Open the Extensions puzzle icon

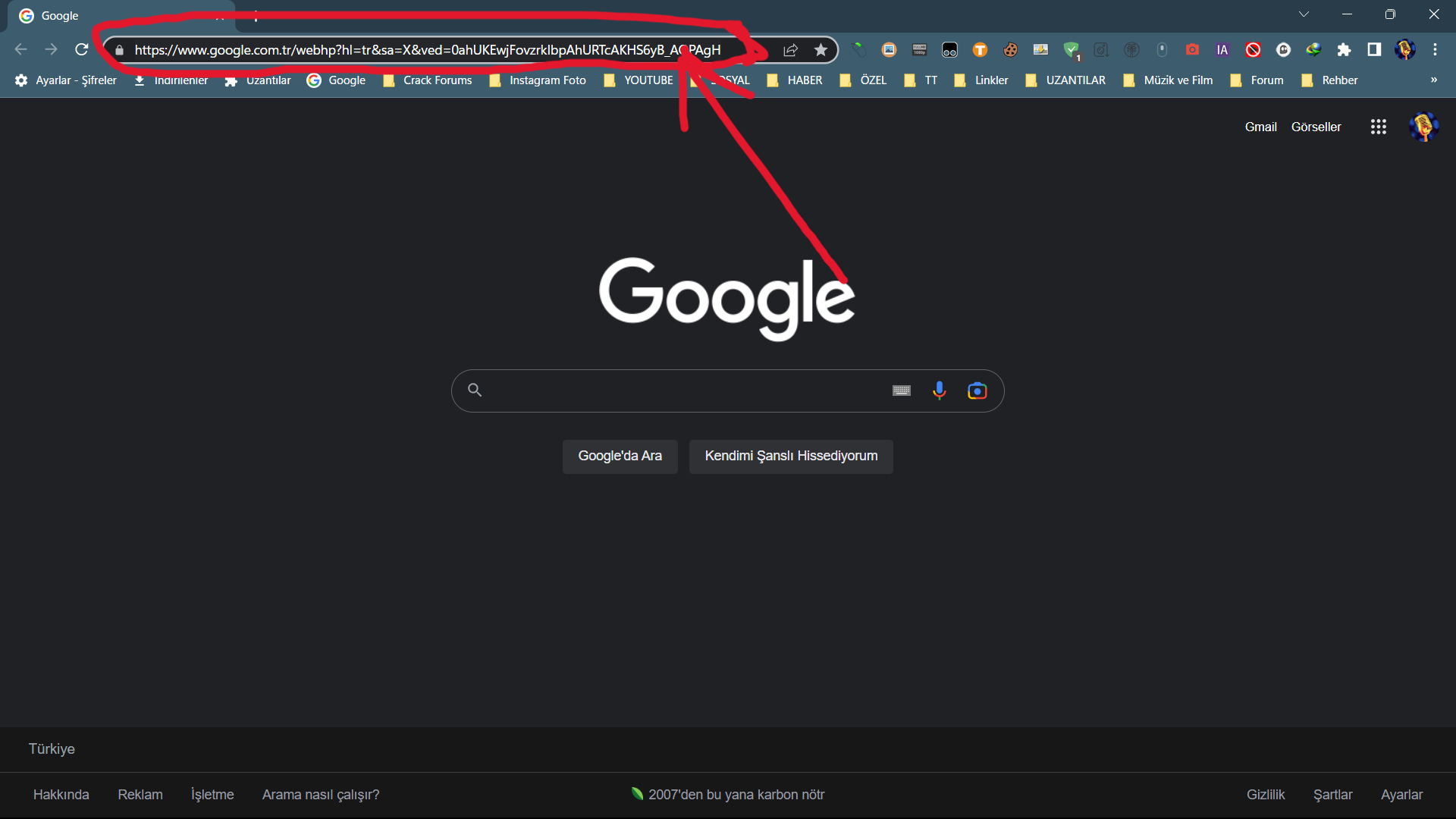pyautogui.click(x=1344, y=50)
